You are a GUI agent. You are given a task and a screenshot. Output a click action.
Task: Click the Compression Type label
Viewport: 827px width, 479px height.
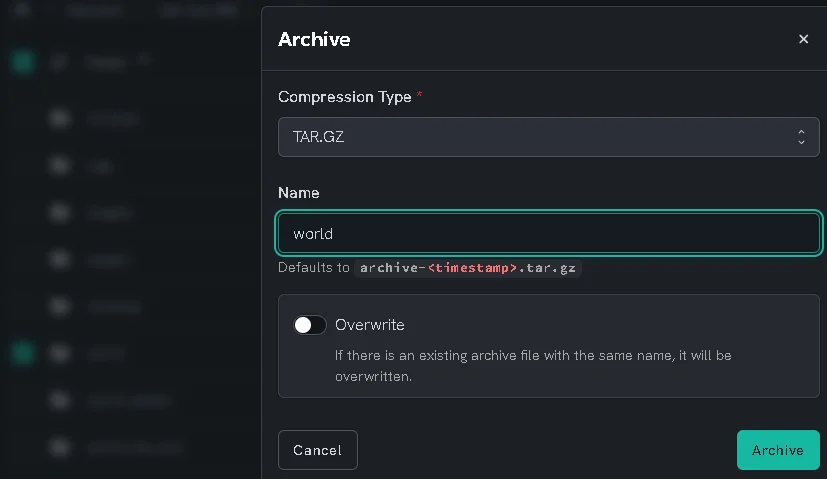click(345, 97)
